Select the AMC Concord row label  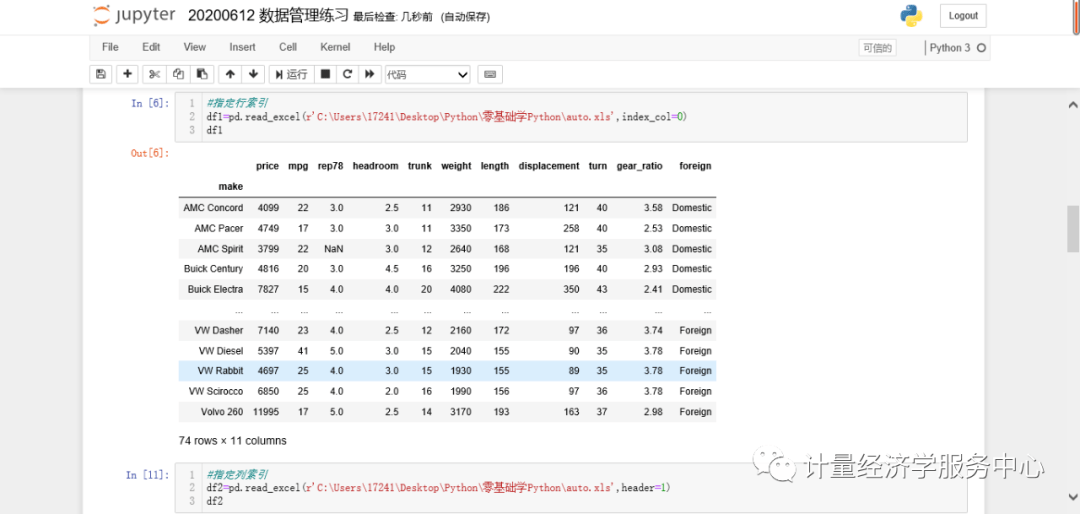214,207
